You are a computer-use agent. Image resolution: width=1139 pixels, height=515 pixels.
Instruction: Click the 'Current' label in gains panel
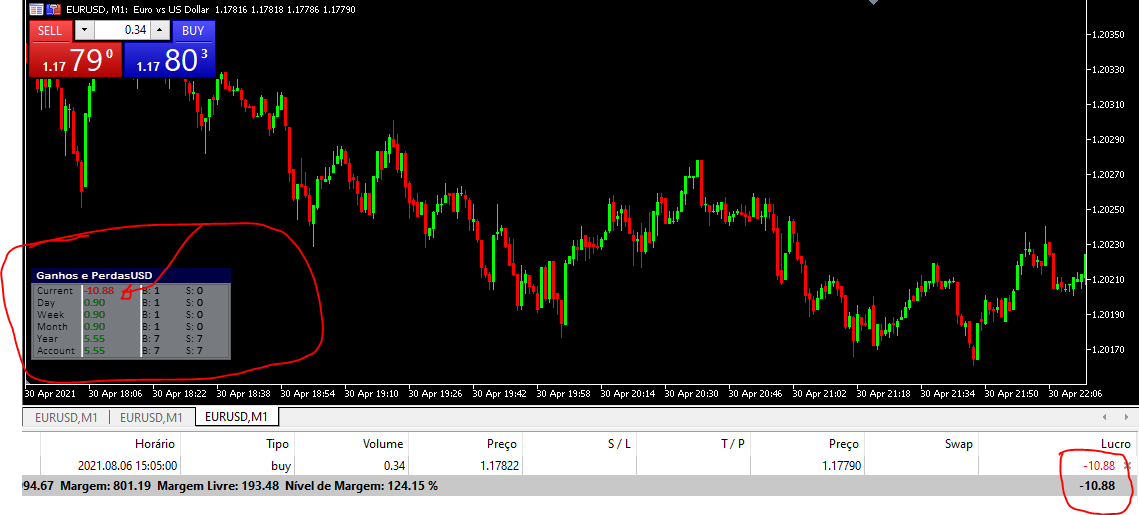click(x=54, y=291)
